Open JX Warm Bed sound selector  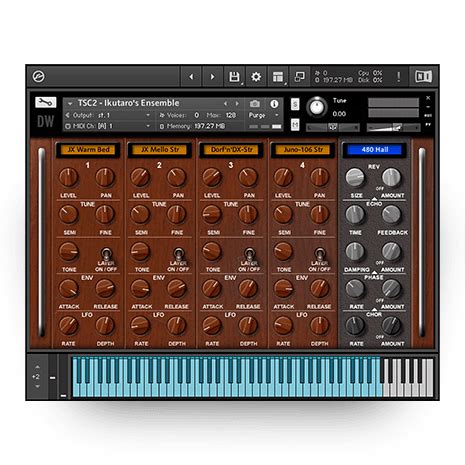(88, 150)
